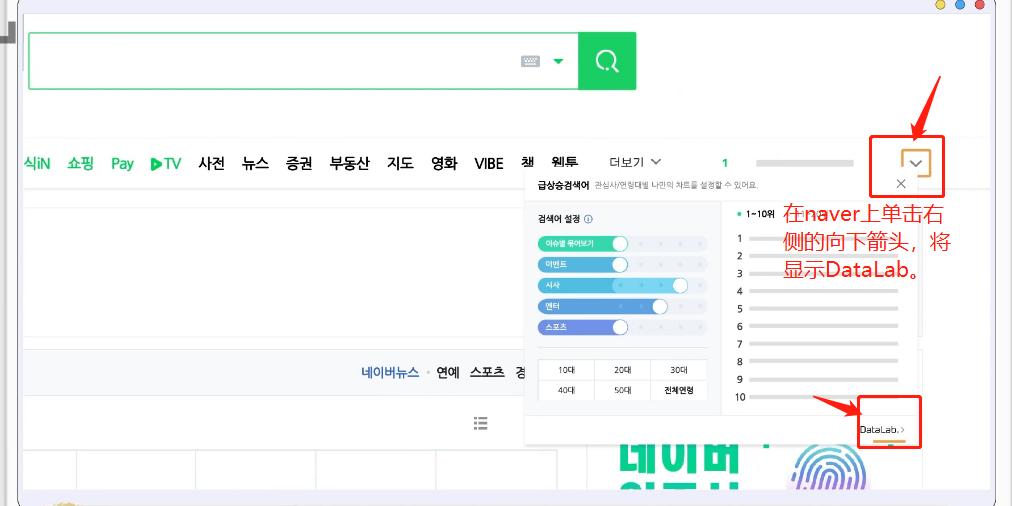Click the list view icon
1012x506 pixels.
point(480,423)
